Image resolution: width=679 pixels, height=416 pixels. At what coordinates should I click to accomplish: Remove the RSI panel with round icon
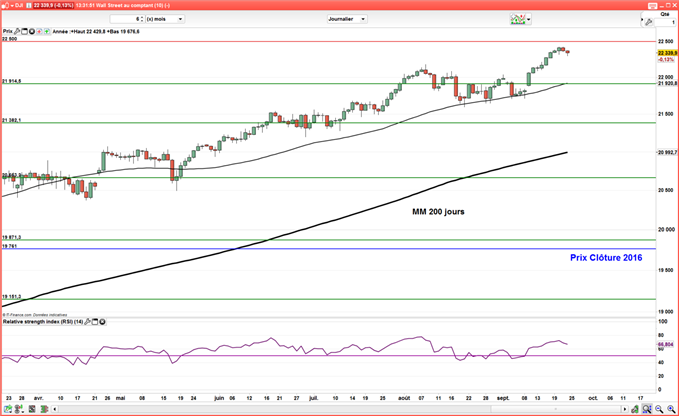click(102, 322)
